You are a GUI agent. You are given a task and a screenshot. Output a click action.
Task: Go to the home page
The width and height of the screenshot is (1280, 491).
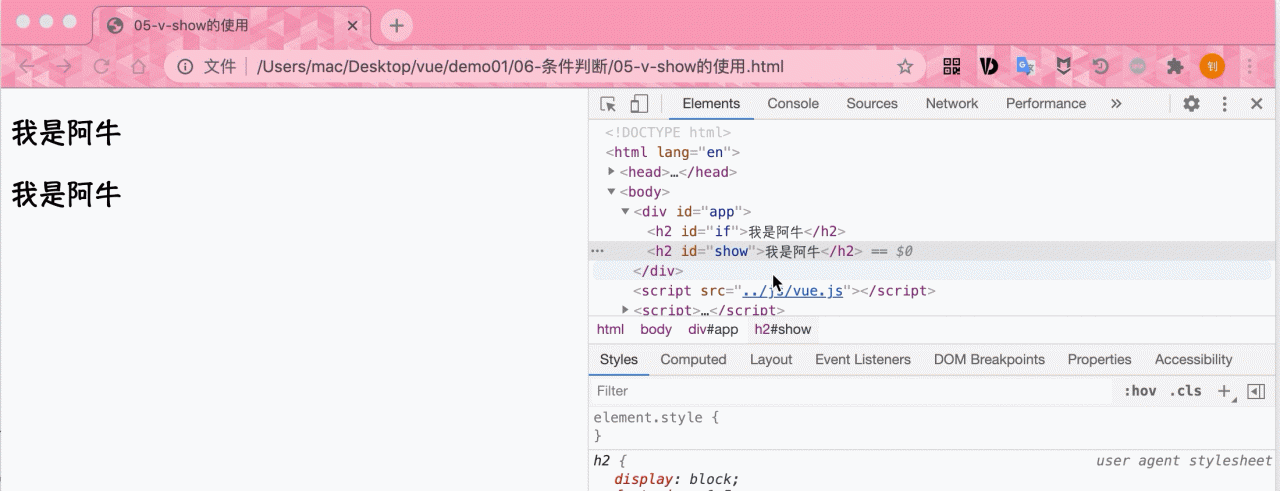139,67
